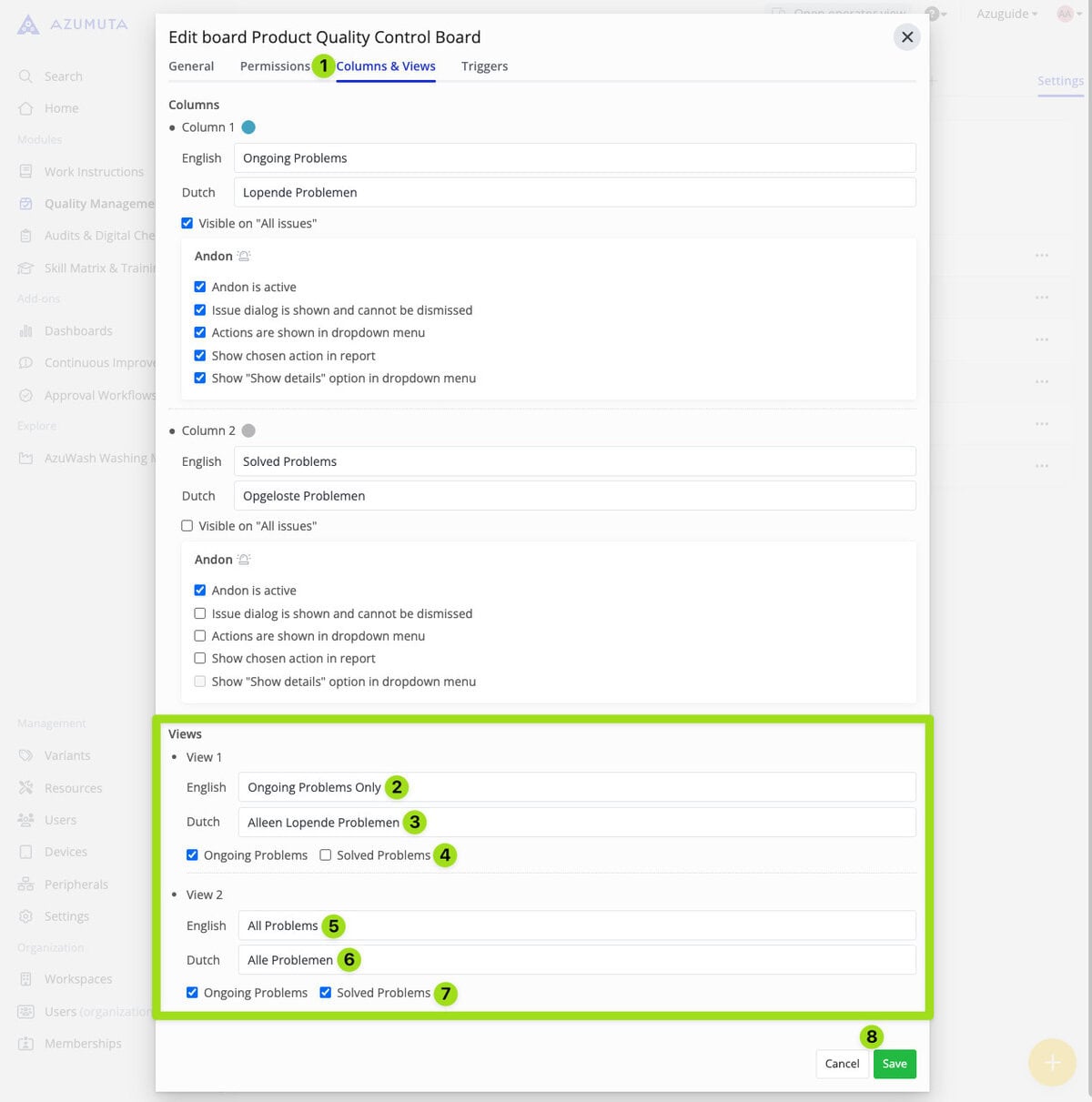Image resolution: width=1092 pixels, height=1102 pixels.
Task: Click the Home icon in sidebar
Action: coord(25,108)
